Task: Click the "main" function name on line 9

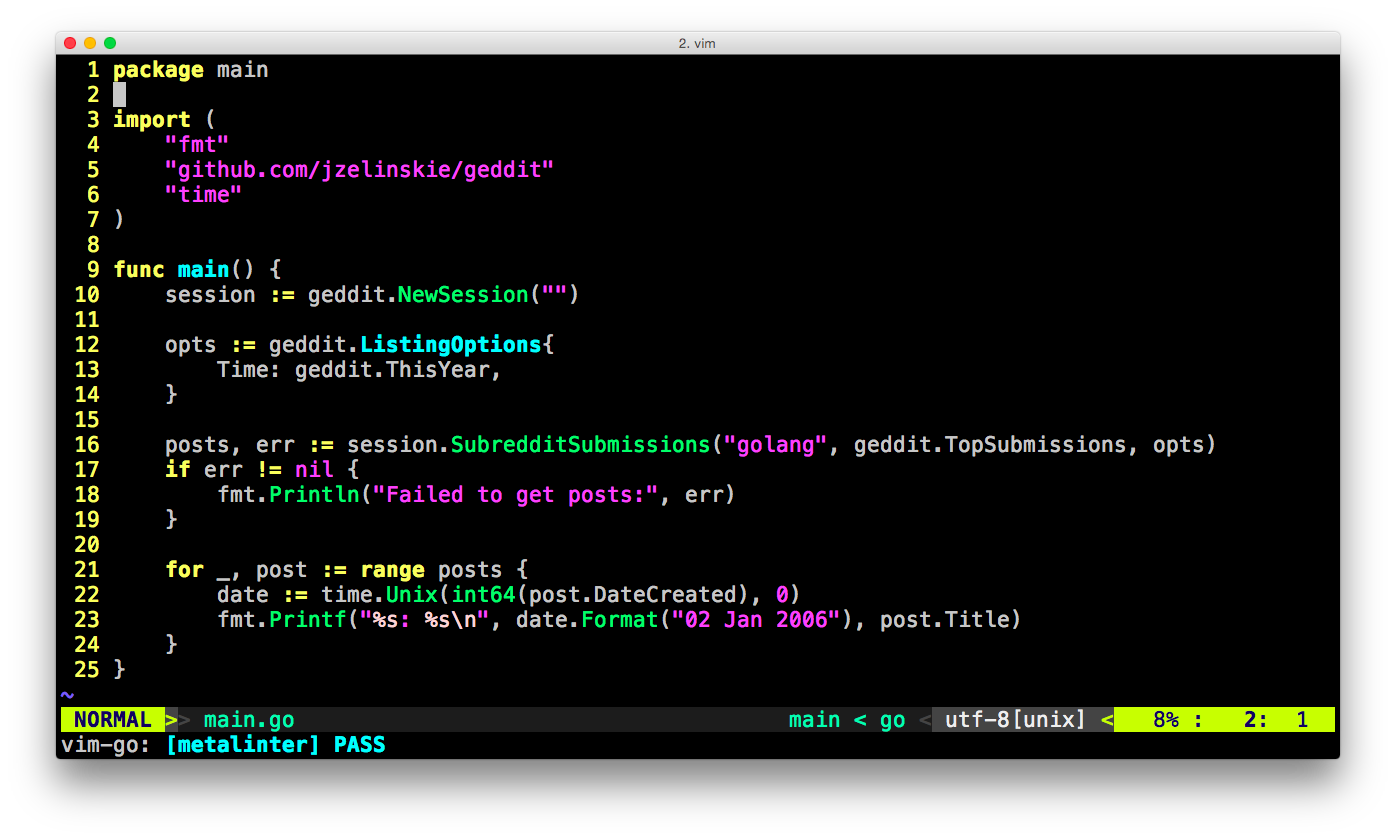Action: (x=204, y=270)
